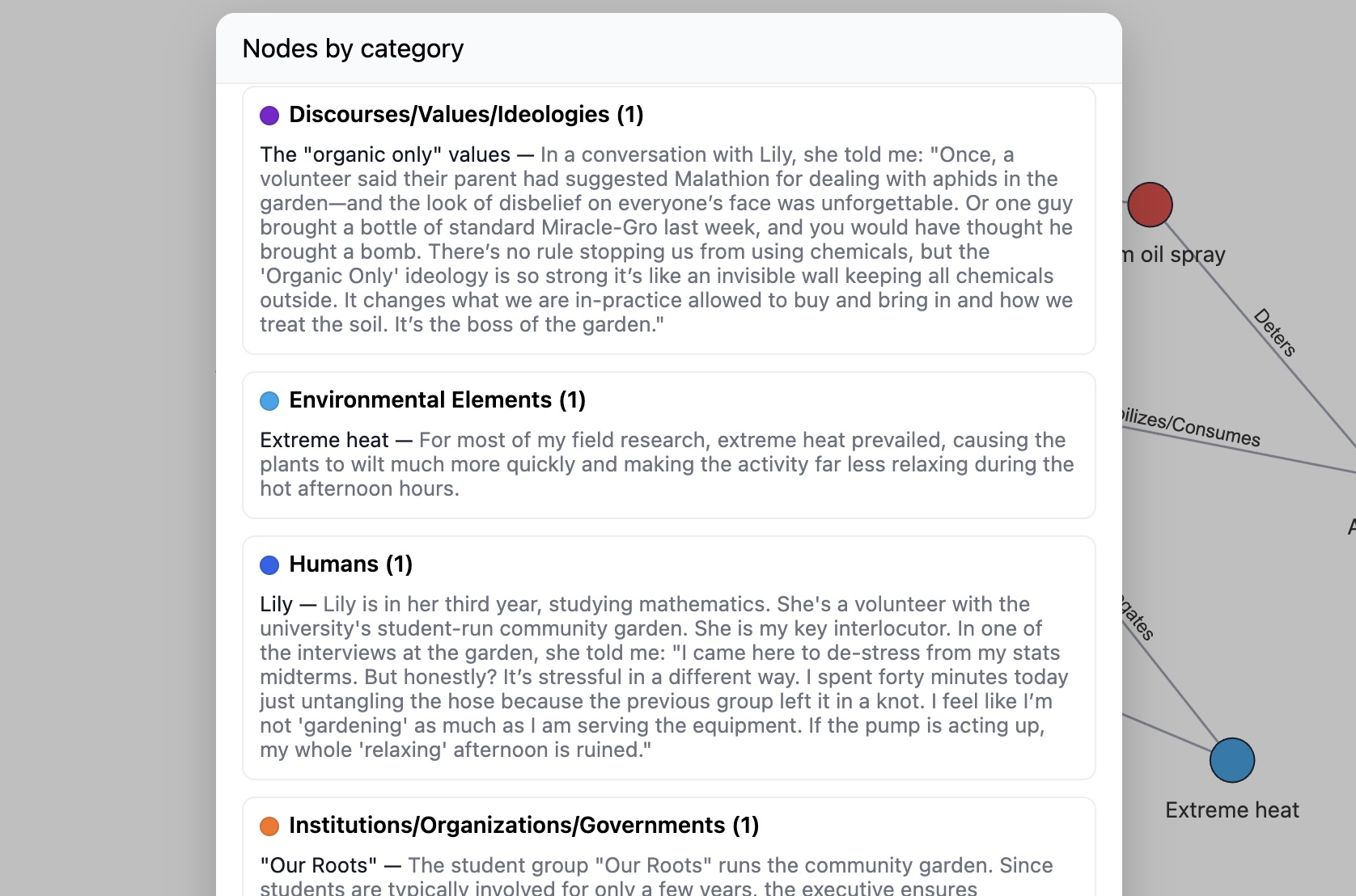Click the blue Humans category dot
The height and width of the screenshot is (896, 1356).
click(269, 564)
